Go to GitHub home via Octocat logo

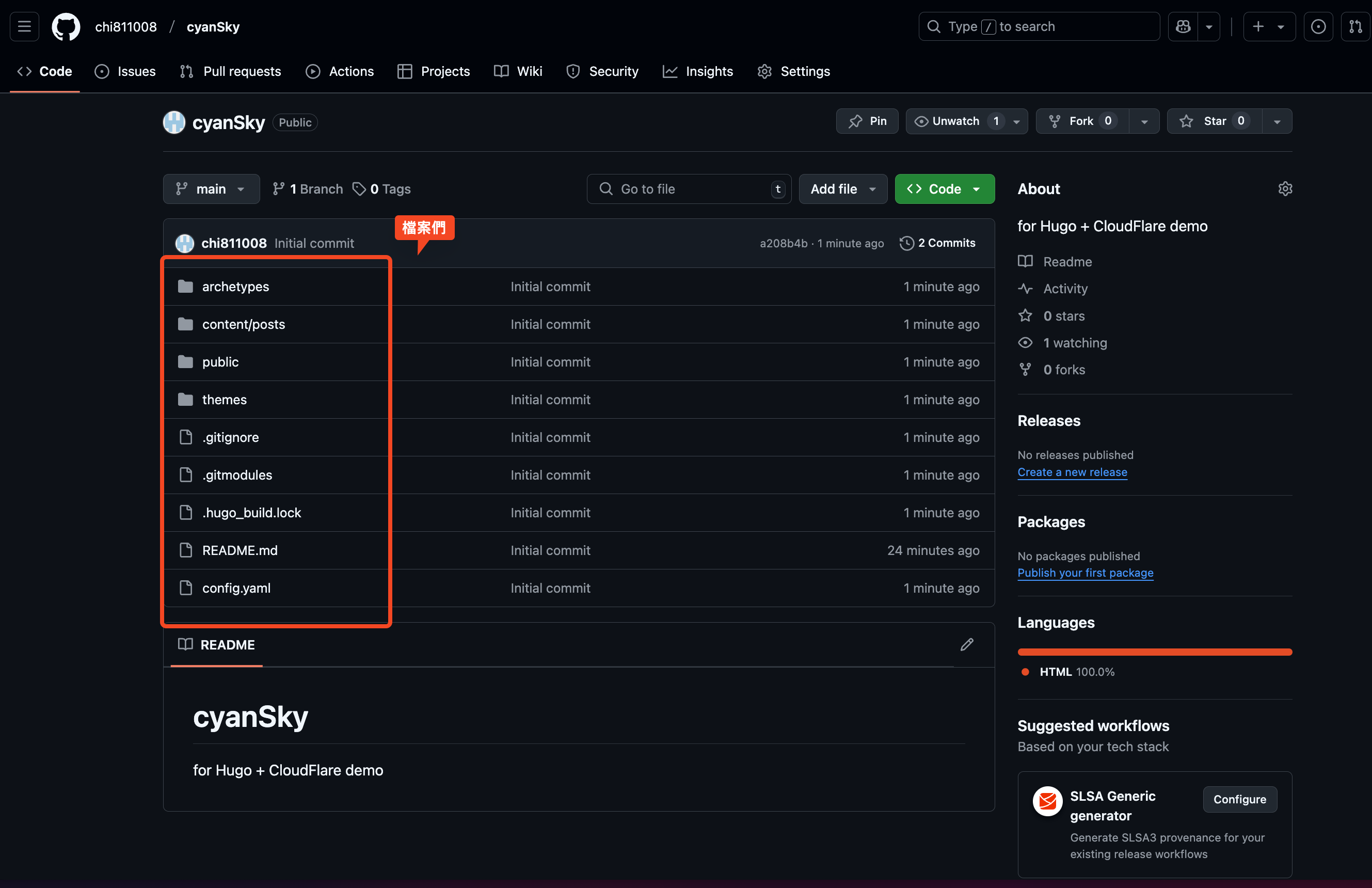66,26
